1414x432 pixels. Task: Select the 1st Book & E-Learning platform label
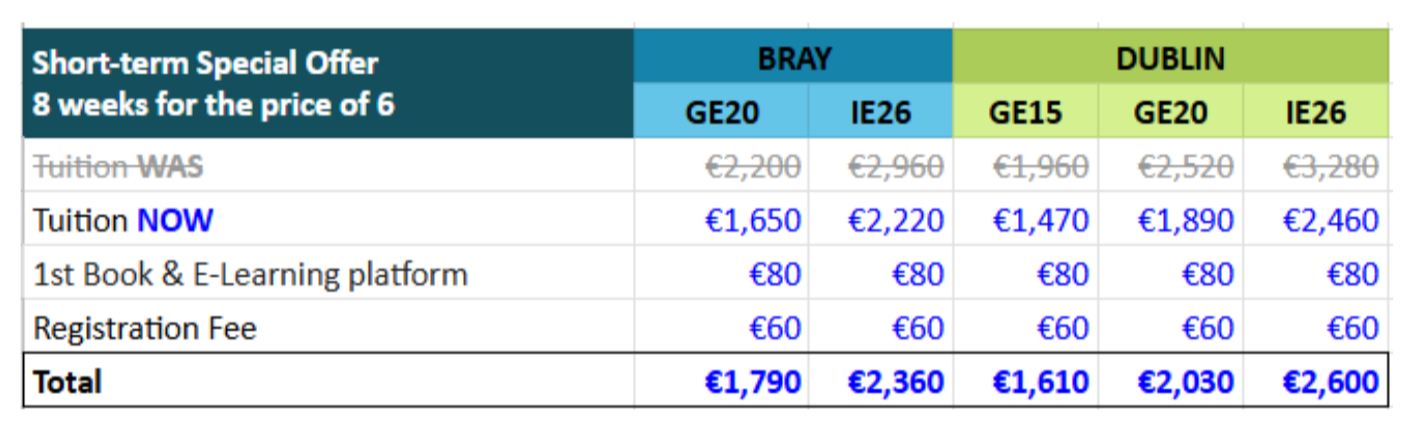pyautogui.click(x=250, y=274)
